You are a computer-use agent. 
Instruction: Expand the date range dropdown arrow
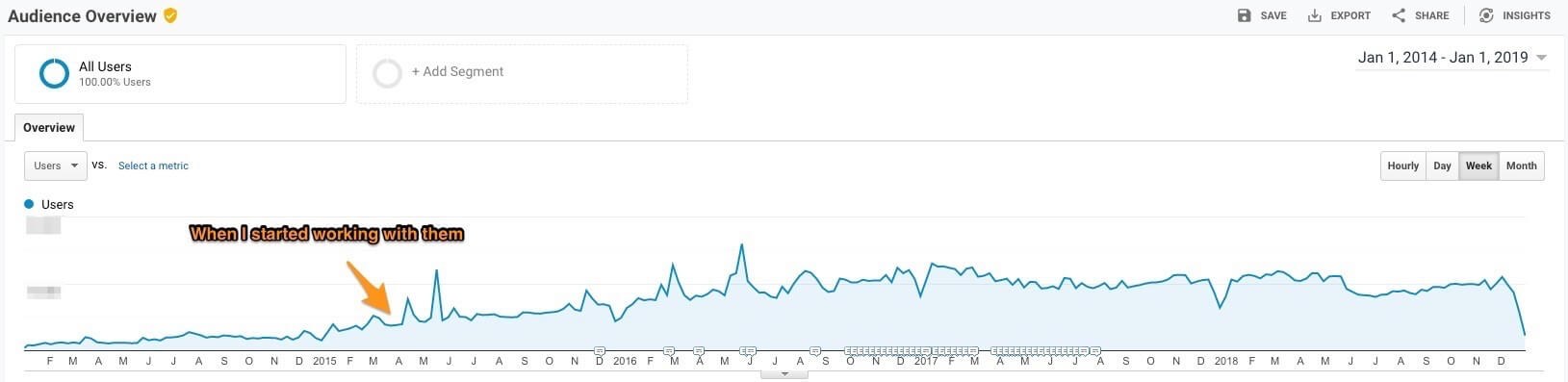tap(1541, 58)
